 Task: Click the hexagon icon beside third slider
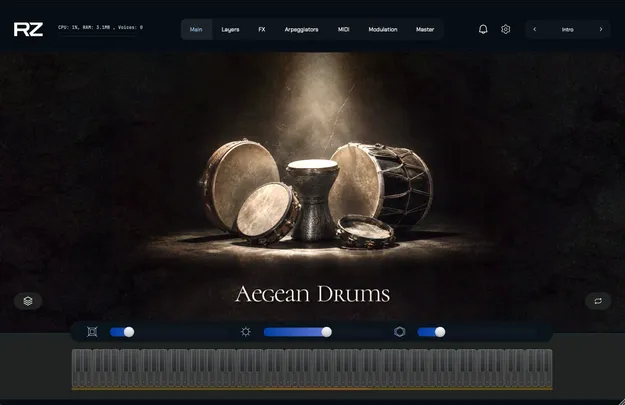click(x=400, y=332)
